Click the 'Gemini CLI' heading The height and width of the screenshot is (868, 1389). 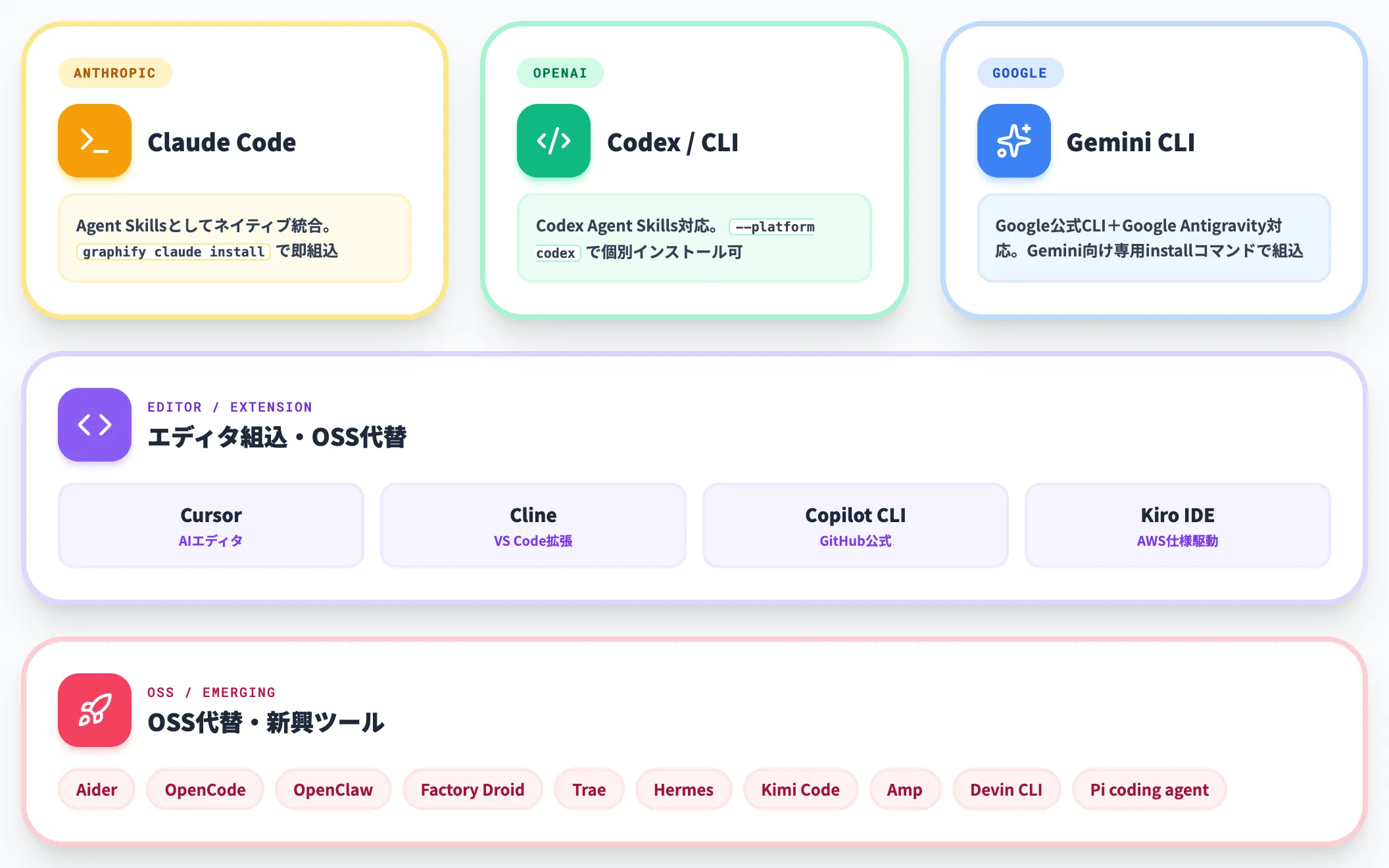click(x=1131, y=142)
